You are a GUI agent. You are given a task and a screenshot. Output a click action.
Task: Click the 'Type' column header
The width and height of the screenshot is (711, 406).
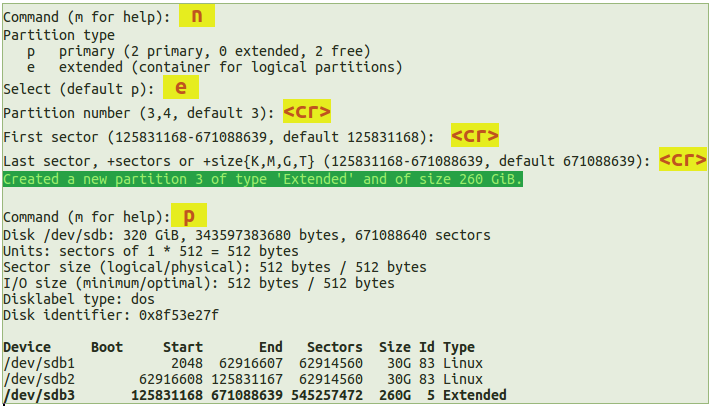[459, 347]
